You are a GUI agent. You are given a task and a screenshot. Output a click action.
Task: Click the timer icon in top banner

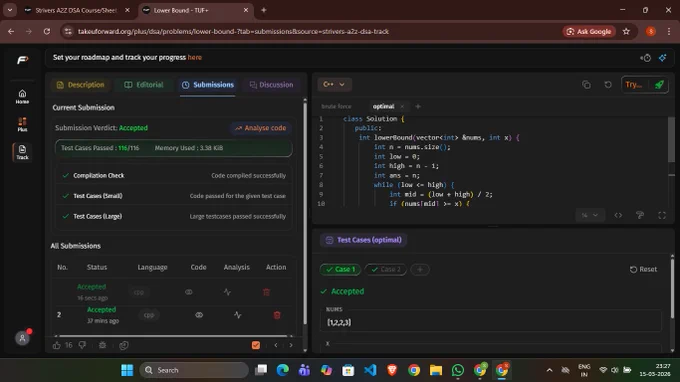tap(646, 58)
